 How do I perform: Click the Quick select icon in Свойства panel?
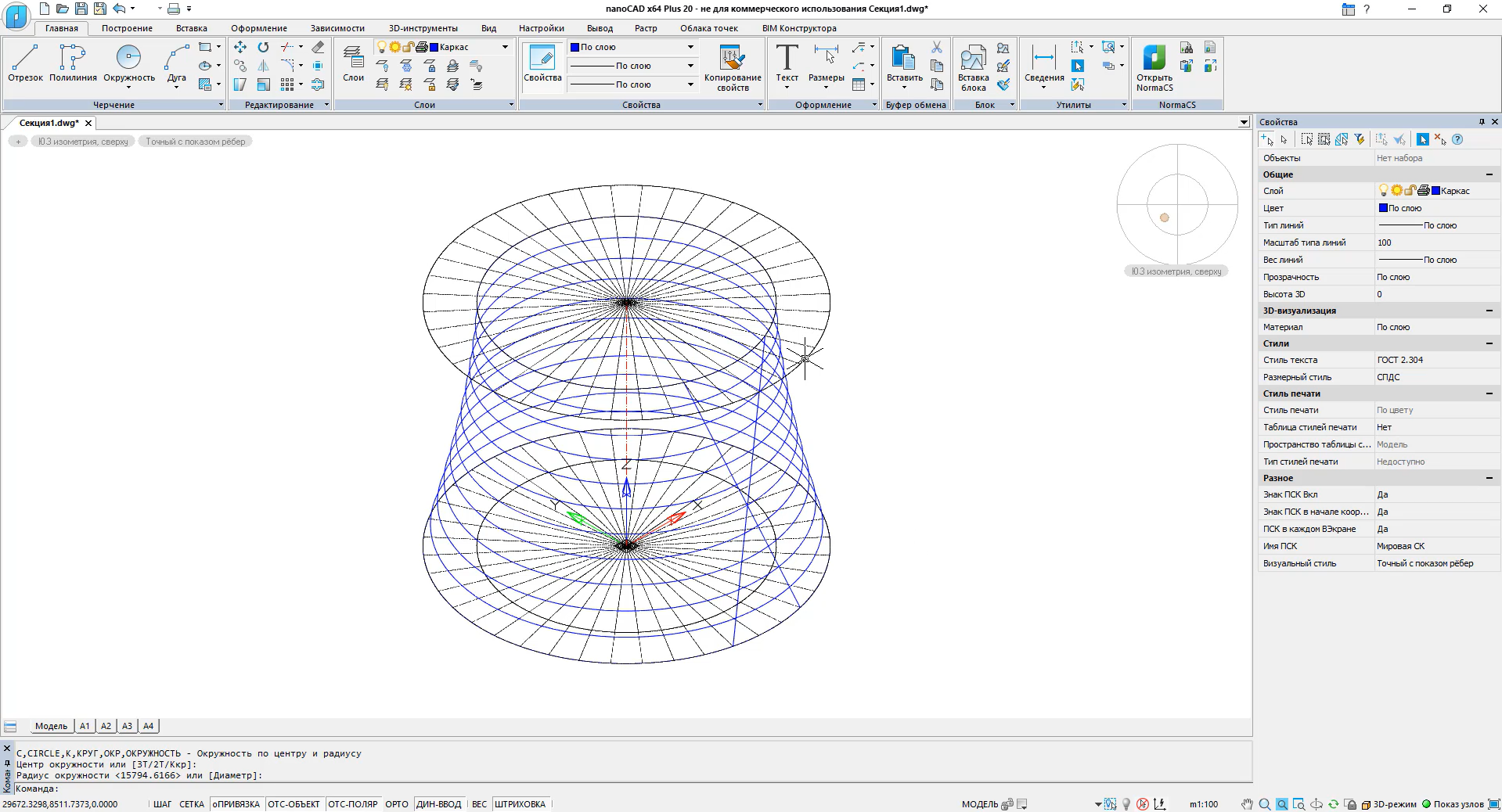pos(1360,139)
